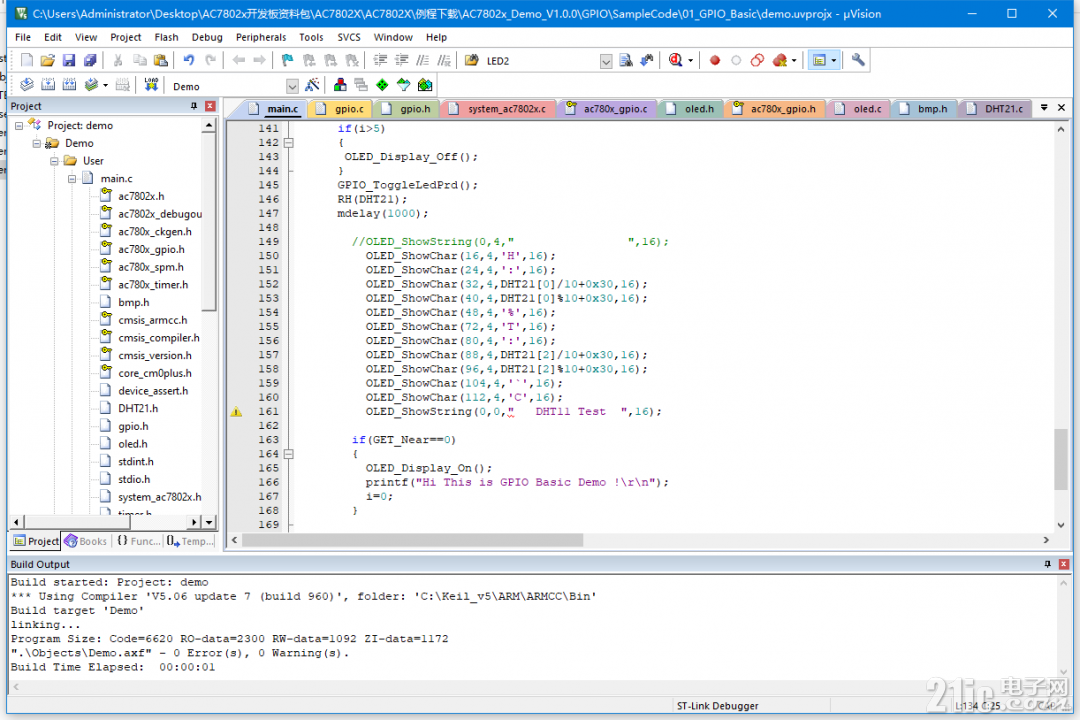Open a file using the folder icon
Viewport: 1080px width, 720px height.
(48, 61)
